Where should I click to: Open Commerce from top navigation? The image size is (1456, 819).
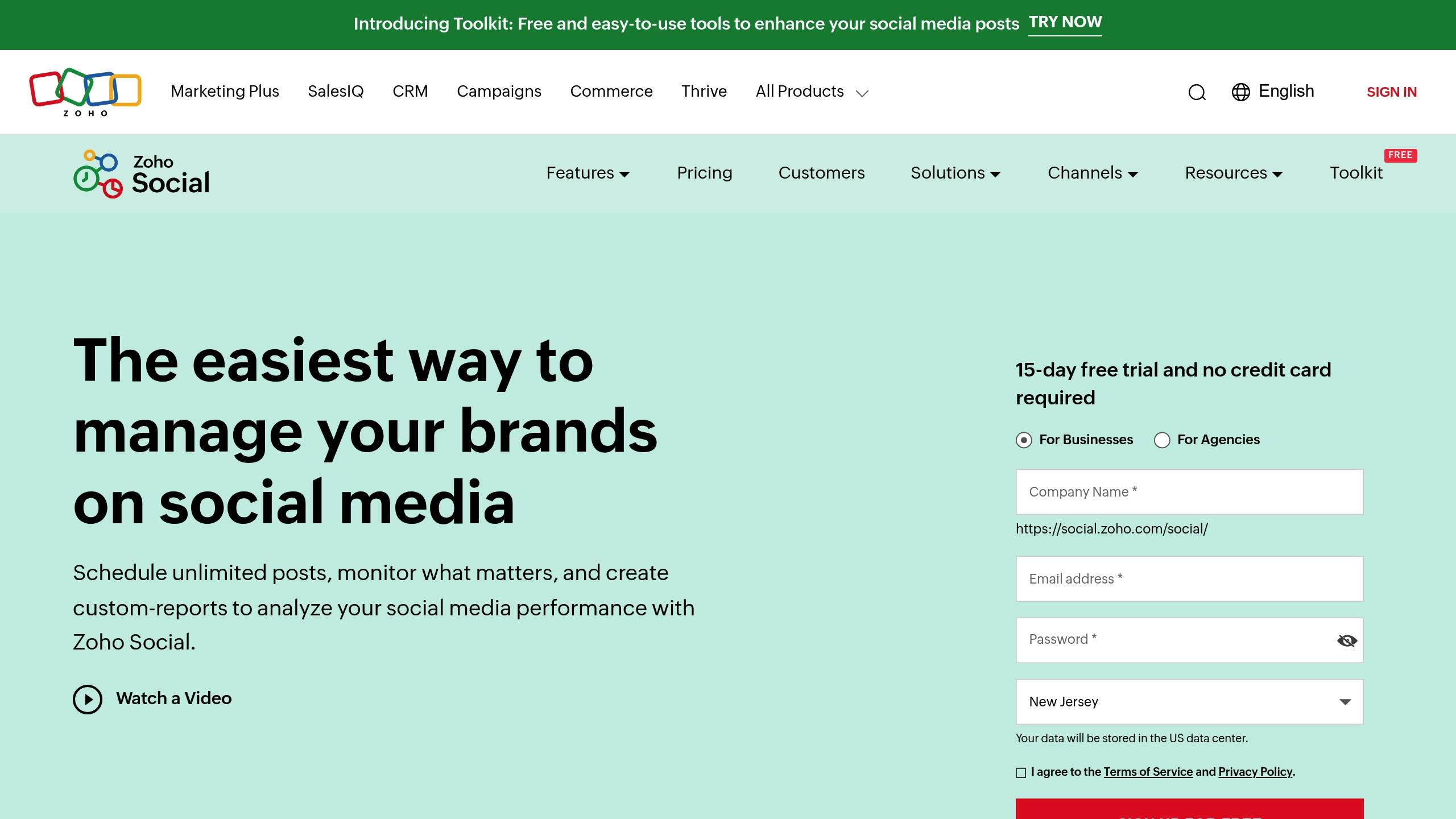611,92
